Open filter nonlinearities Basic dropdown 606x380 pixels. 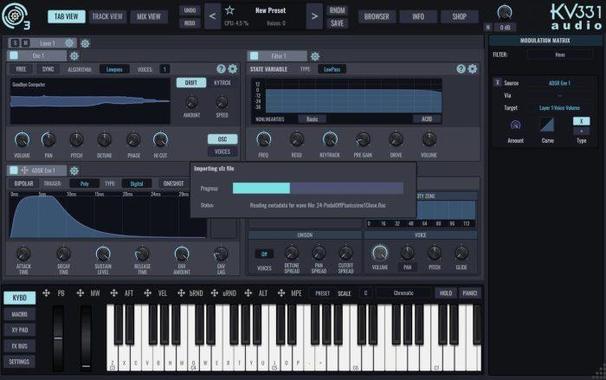click(312, 119)
